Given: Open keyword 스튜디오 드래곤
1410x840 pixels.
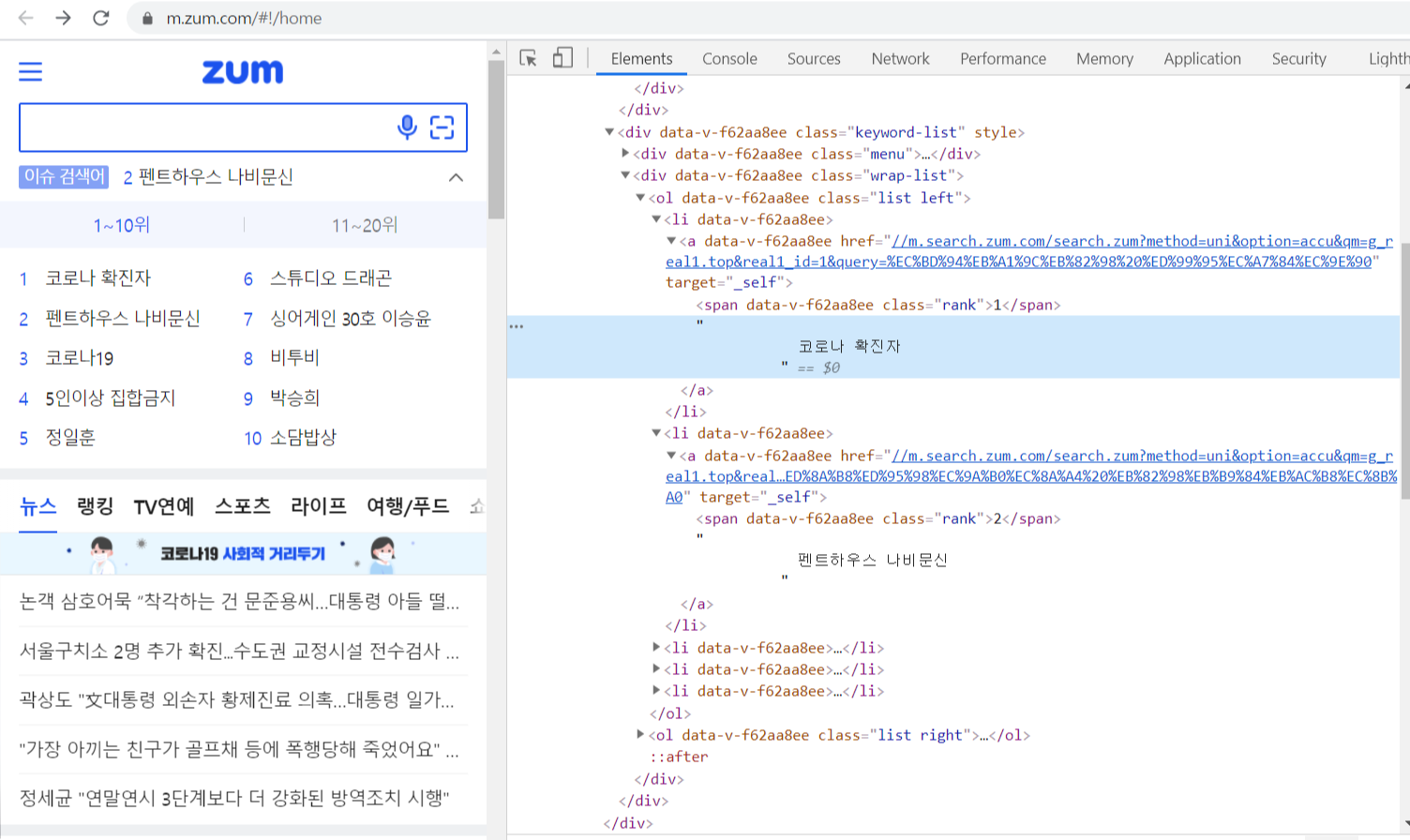Looking at the screenshot, I should coord(331,278).
